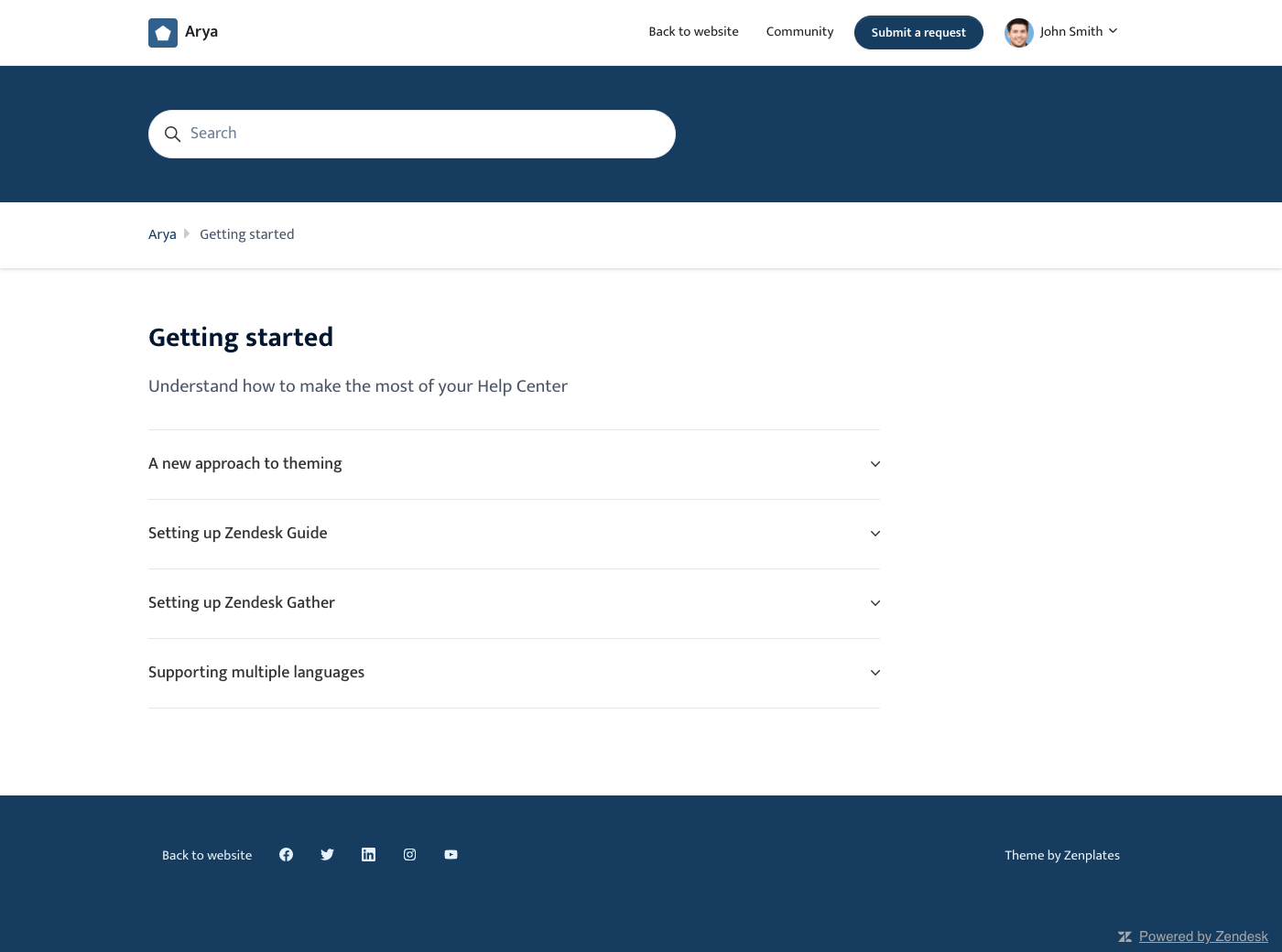Open the Instagram profile from footer

(x=409, y=855)
